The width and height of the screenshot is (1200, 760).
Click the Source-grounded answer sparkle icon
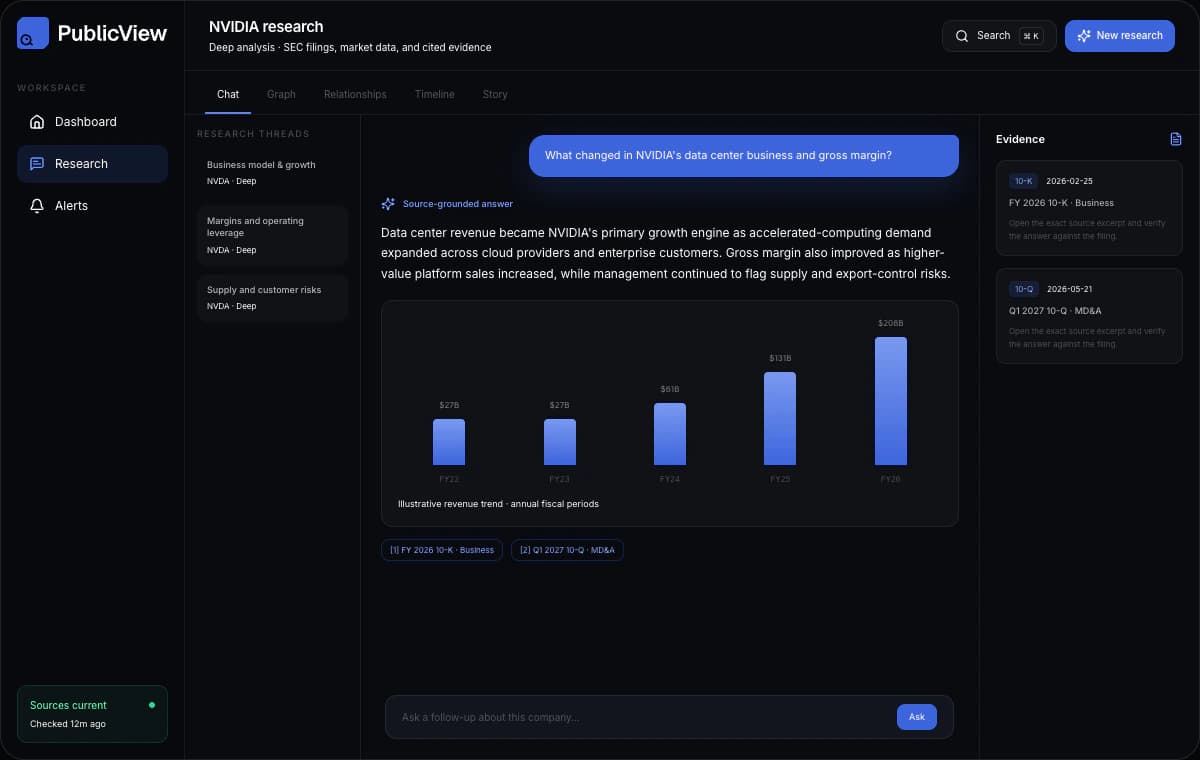pyautogui.click(x=388, y=204)
